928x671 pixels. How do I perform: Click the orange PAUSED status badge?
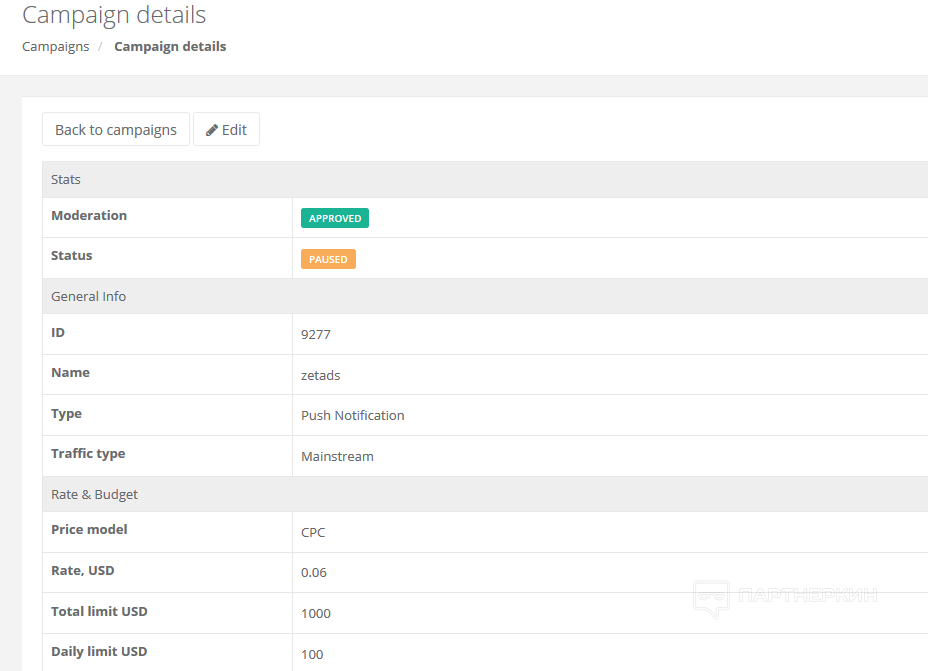coord(328,259)
